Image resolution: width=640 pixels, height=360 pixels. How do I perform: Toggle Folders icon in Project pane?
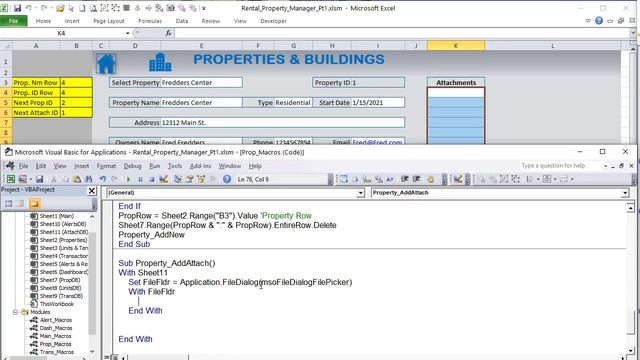34,203
